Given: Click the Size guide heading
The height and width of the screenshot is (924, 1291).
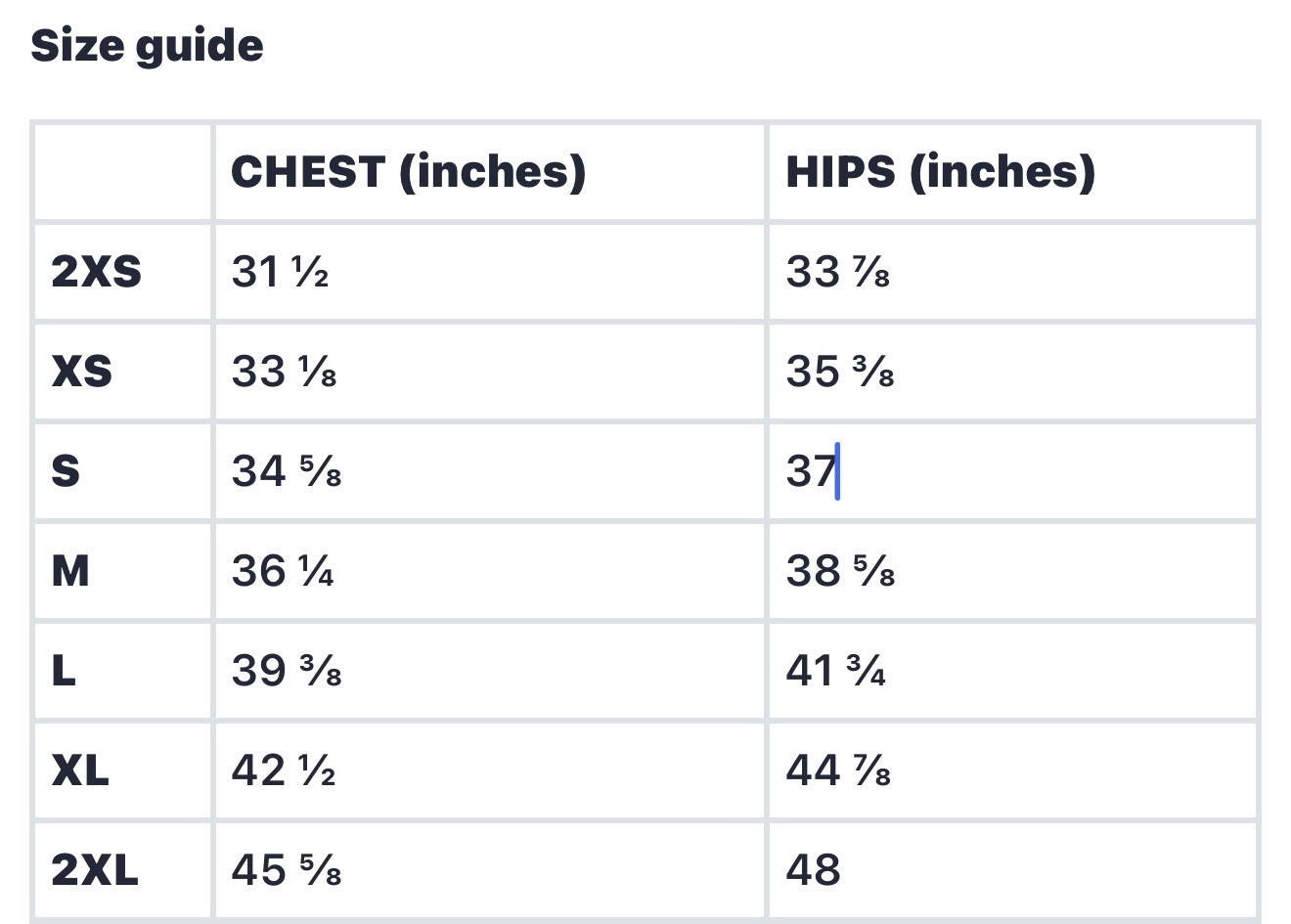Looking at the screenshot, I should coord(147,47).
